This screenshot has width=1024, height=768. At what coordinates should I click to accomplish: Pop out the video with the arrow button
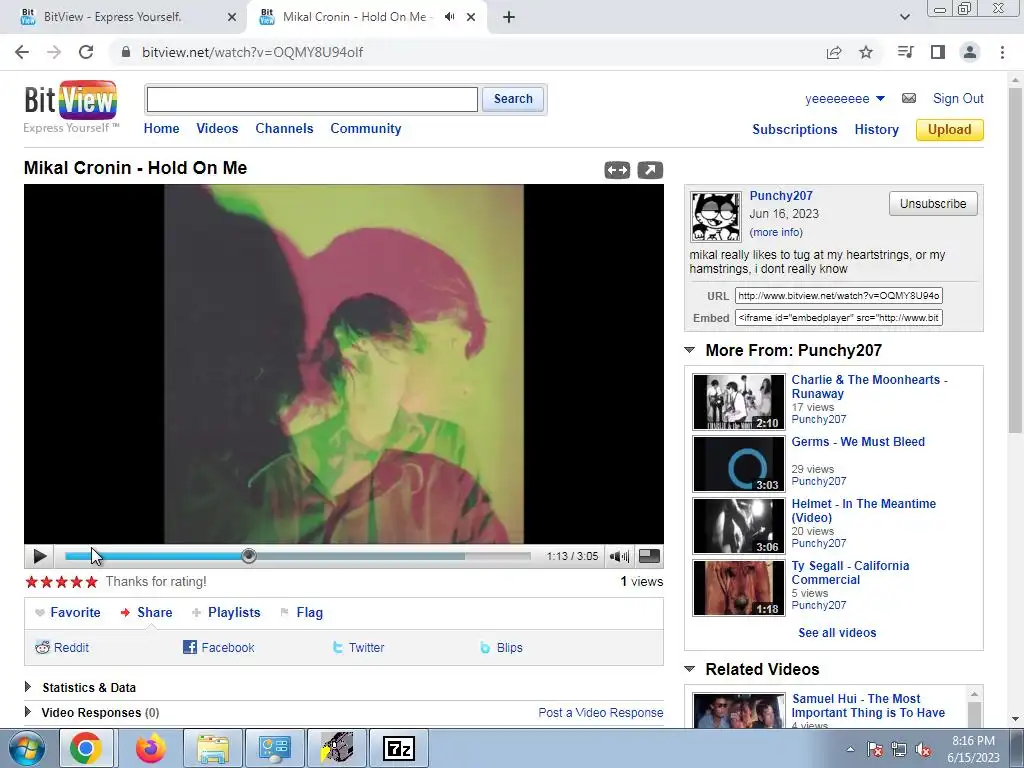650,170
